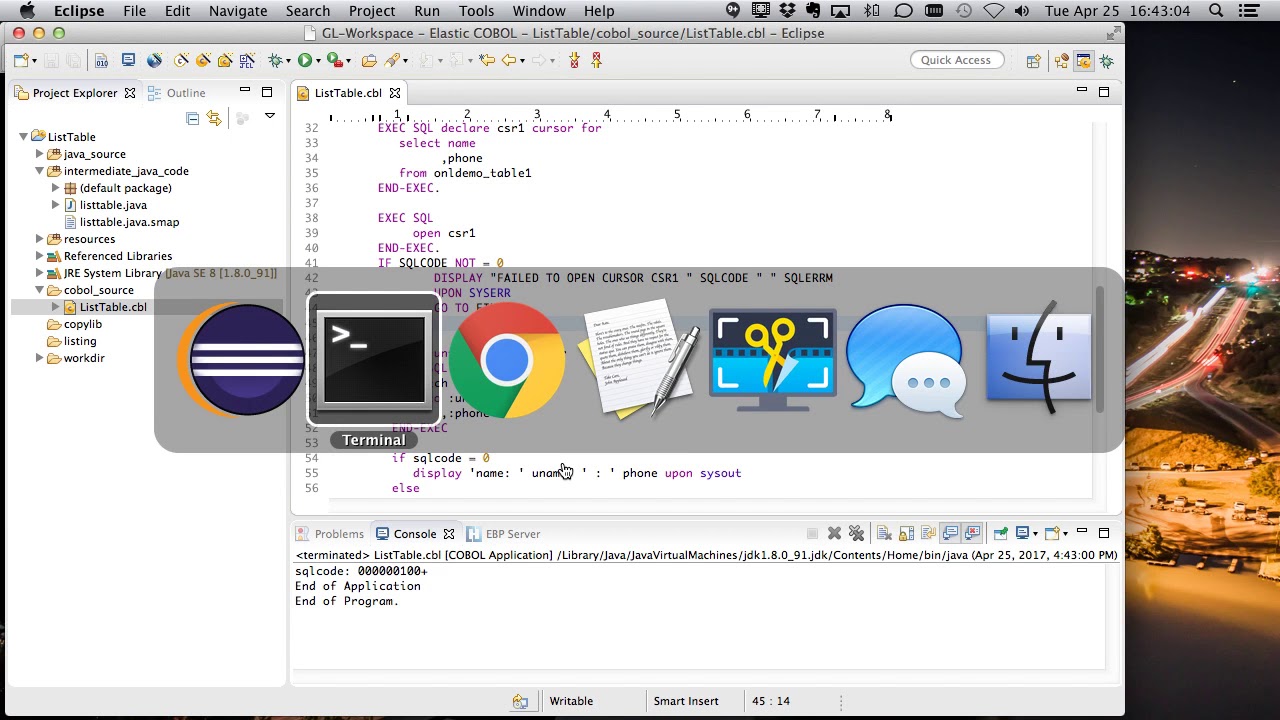Click the Next Annotation down-arrow icon
1280x720 pixels.
574,61
